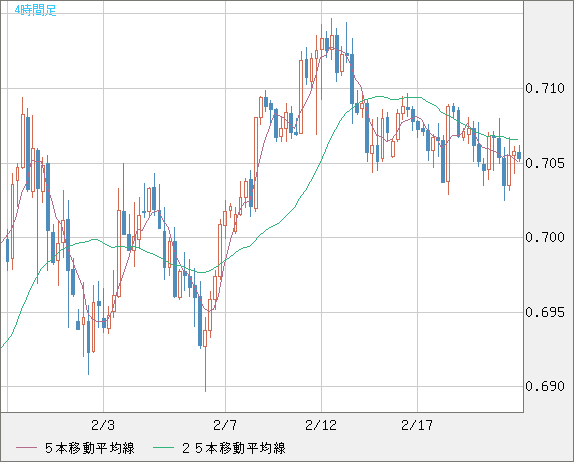
Task: Click the 0.690 price axis label
Action: 545,386
